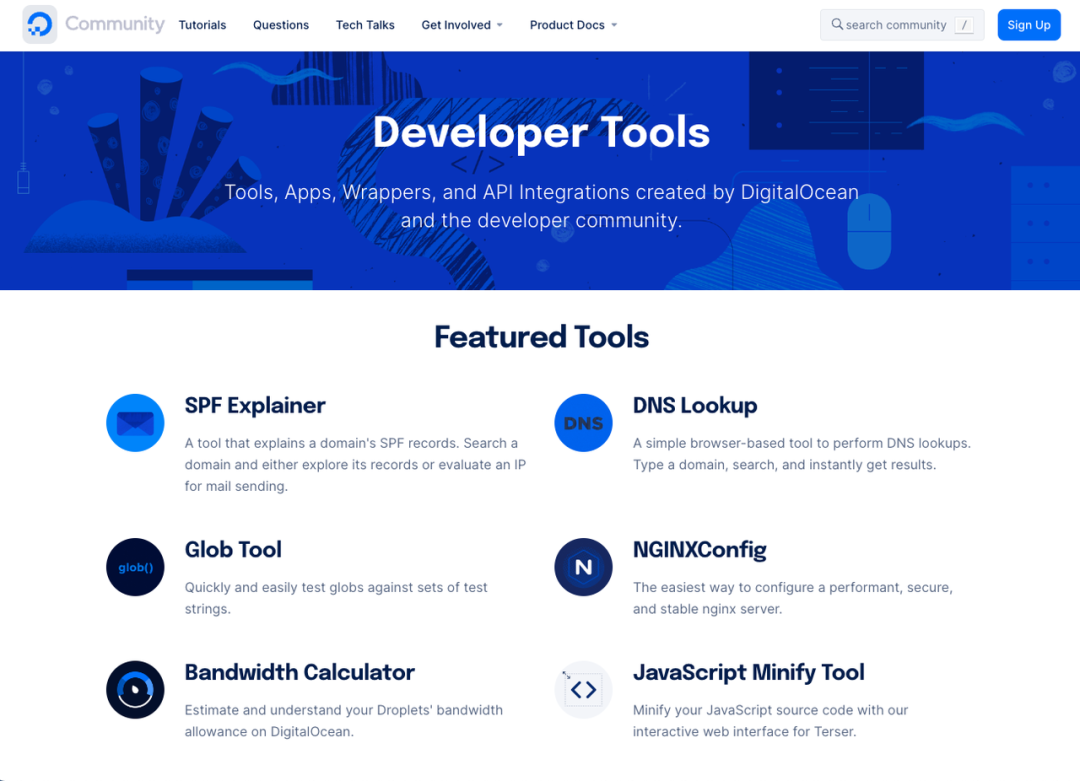The width and height of the screenshot is (1080, 781).
Task: Expand the Get Involved dropdown menu
Action: pos(462,25)
